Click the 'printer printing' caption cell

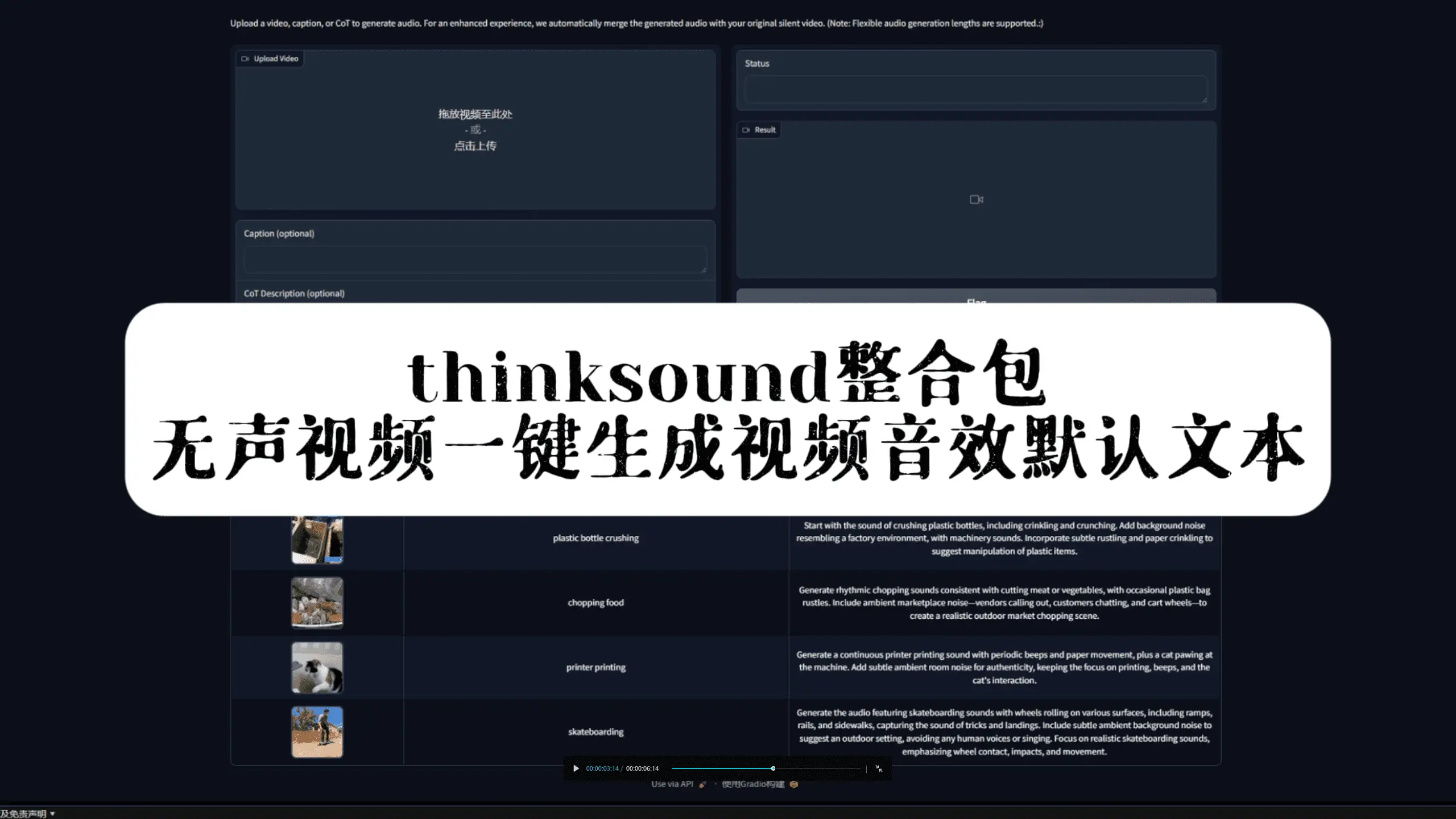point(595,667)
